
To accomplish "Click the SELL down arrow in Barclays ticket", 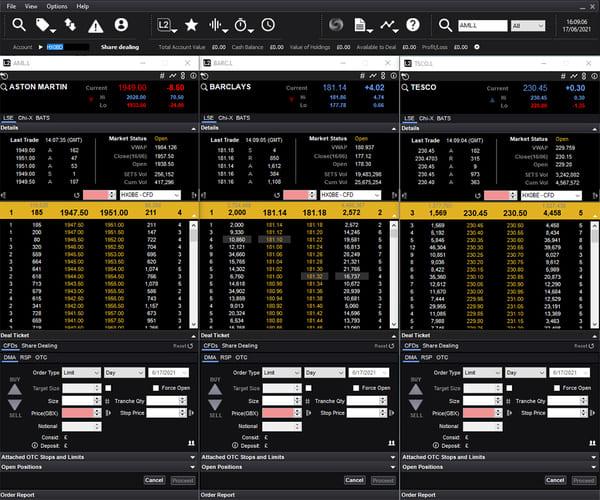I will pyautogui.click(x=215, y=405).
